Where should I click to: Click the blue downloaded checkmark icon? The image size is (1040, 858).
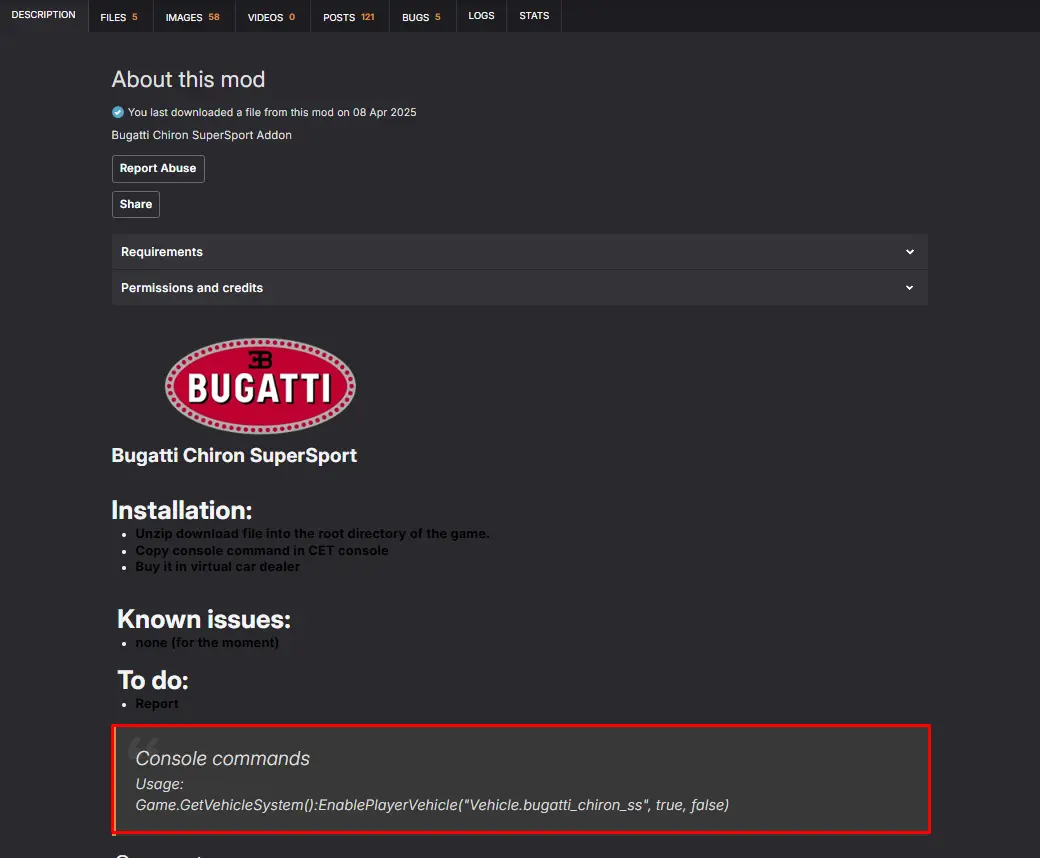(118, 112)
